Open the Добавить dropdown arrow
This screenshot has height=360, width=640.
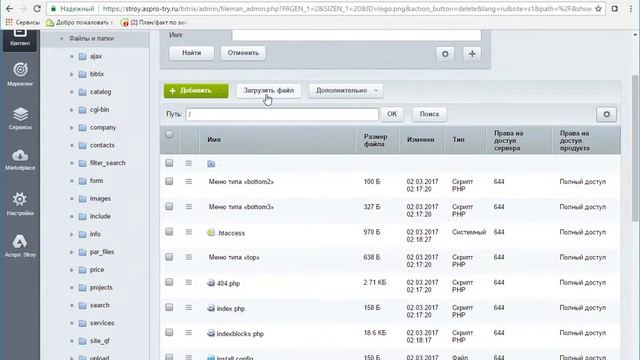[221, 91]
